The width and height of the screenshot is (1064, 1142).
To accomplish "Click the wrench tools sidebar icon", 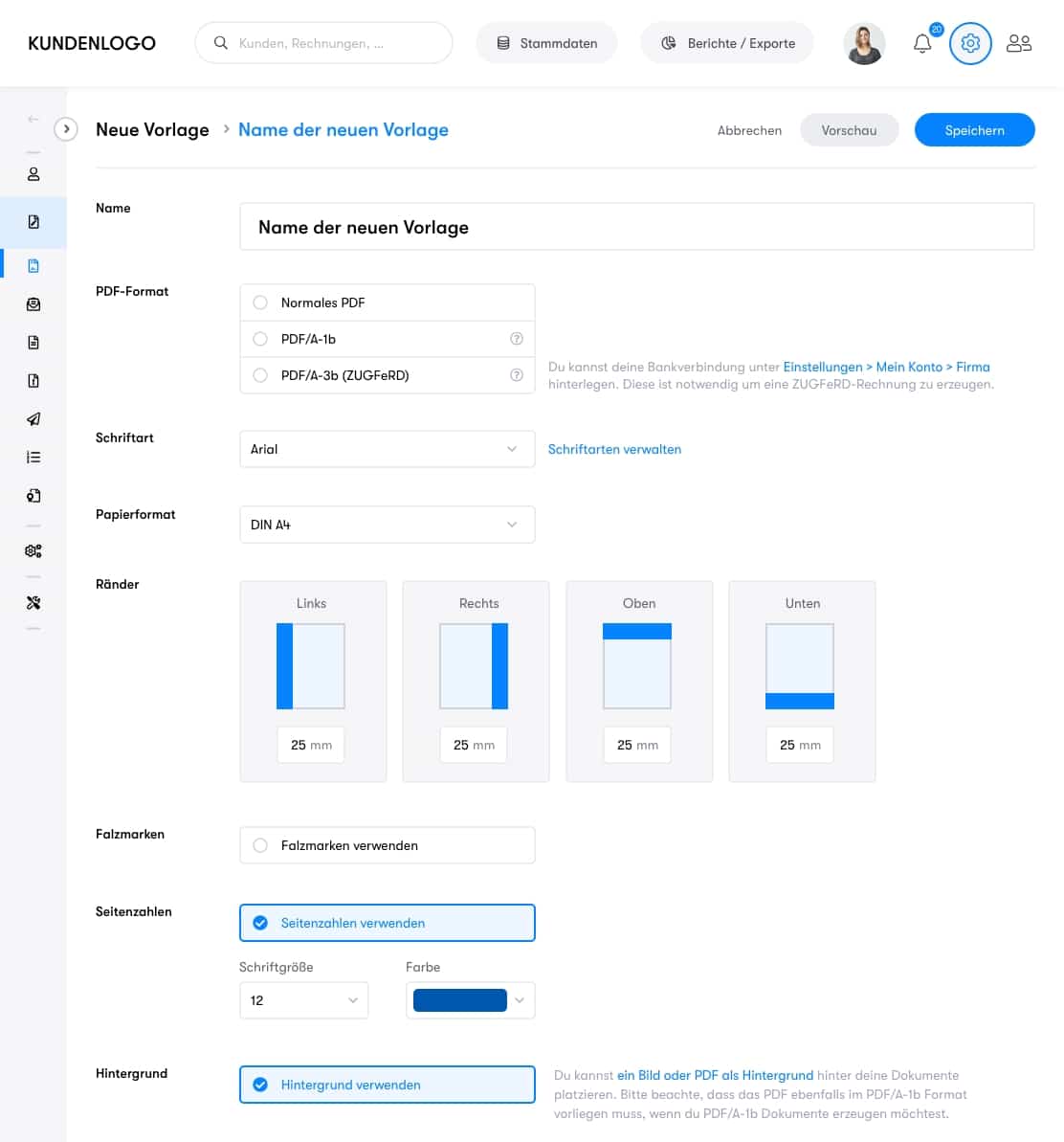I will [x=33, y=603].
